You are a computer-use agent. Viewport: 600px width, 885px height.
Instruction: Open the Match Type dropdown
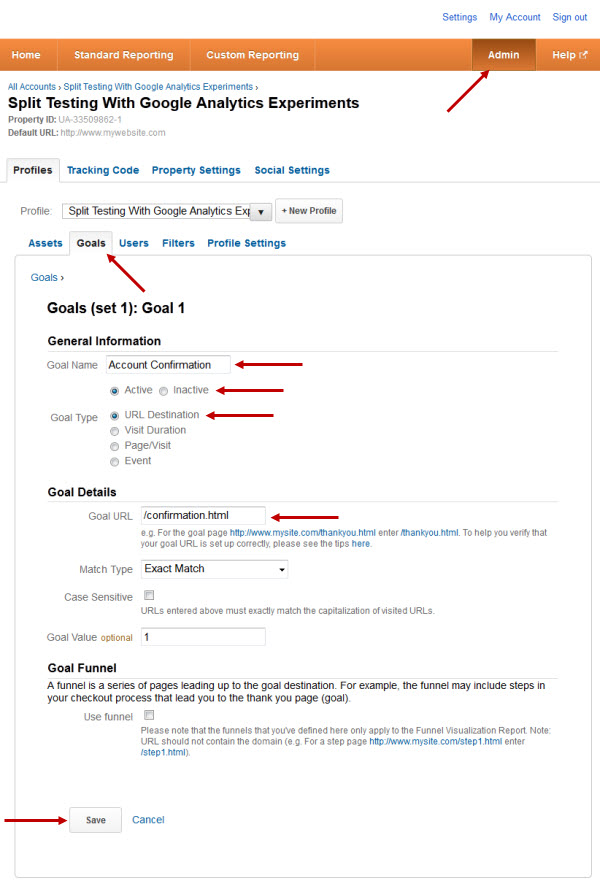coord(215,569)
